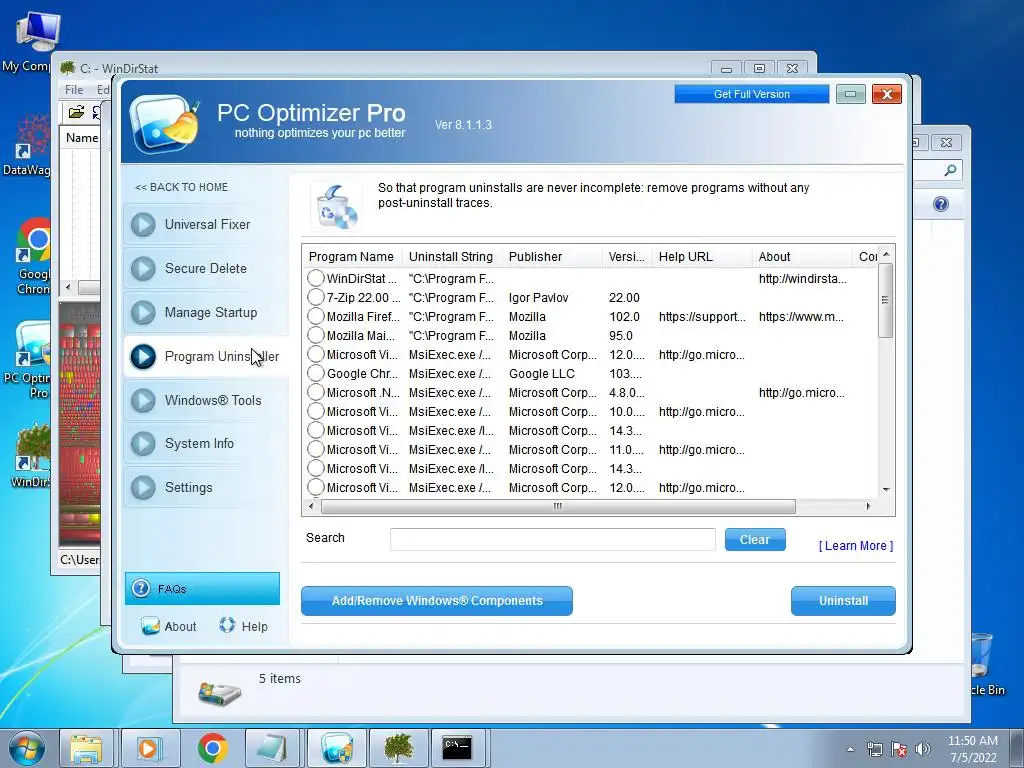
Task: Go back via << BACK TO HOME
Action: click(x=182, y=187)
